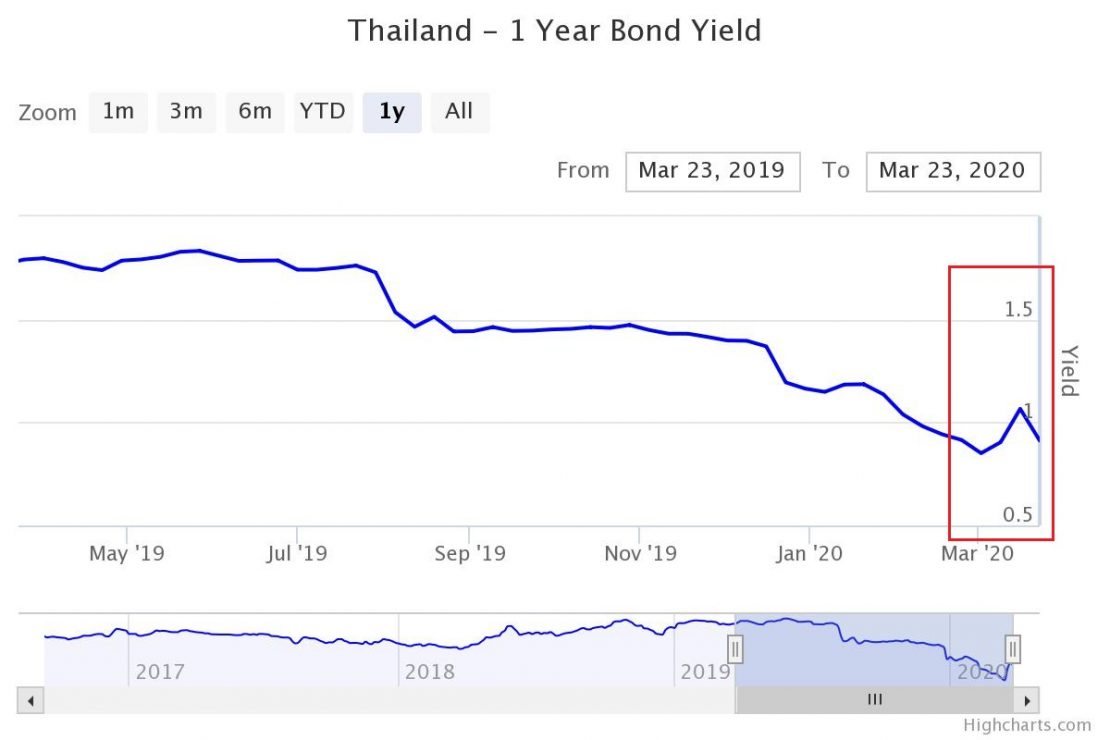Click the scrollbar left arrow
The width and height of the screenshot is (1110, 740).
click(29, 700)
